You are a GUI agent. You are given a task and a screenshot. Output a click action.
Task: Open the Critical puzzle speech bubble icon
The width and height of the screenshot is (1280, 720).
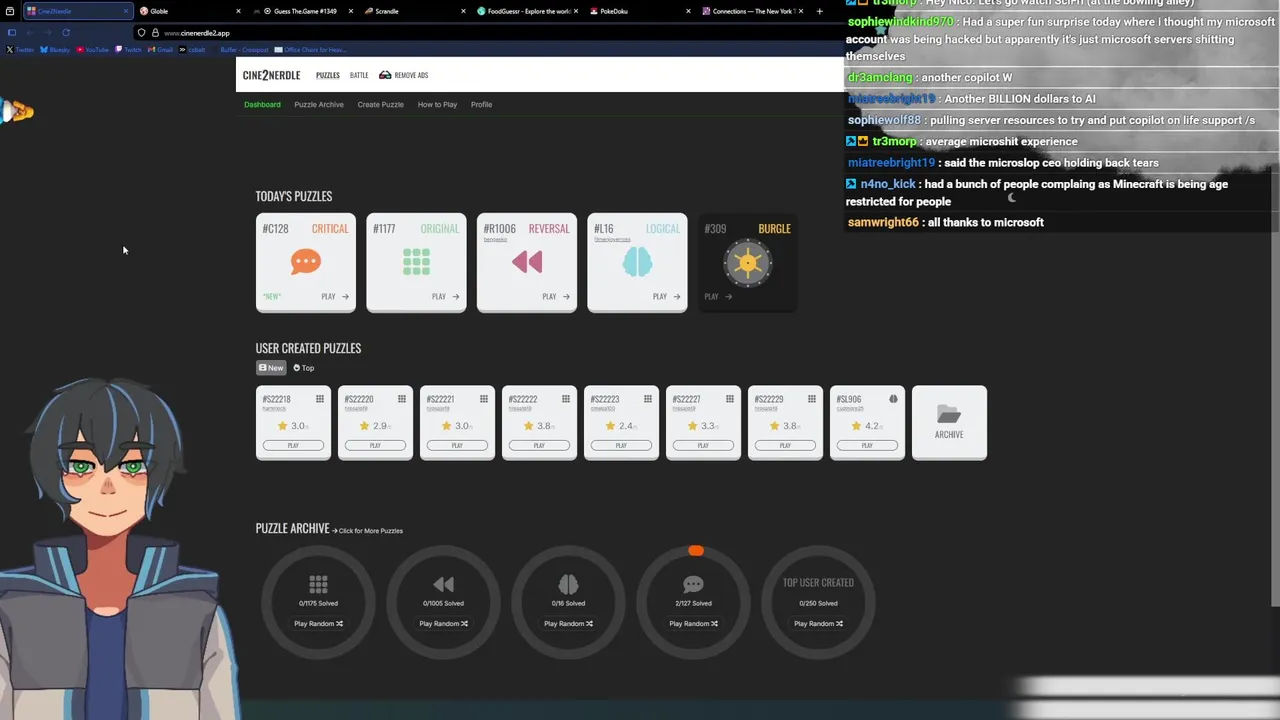[306, 263]
